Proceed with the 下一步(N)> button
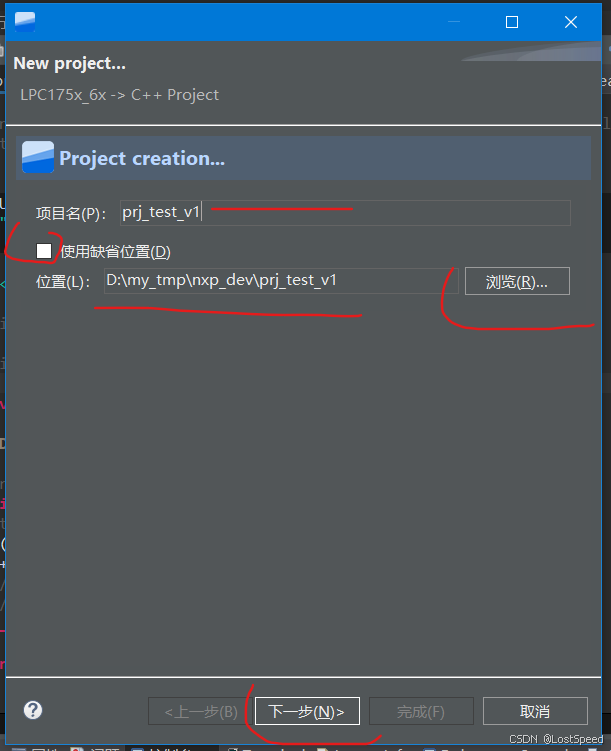Image resolution: width=611 pixels, height=751 pixels. click(307, 711)
